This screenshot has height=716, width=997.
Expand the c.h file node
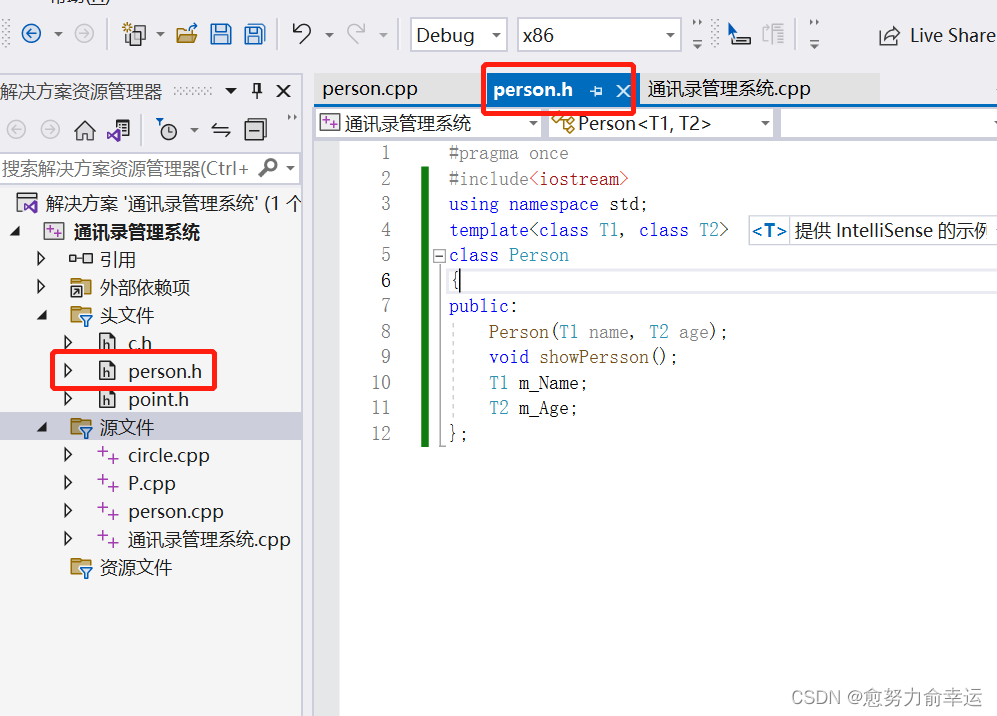point(68,342)
